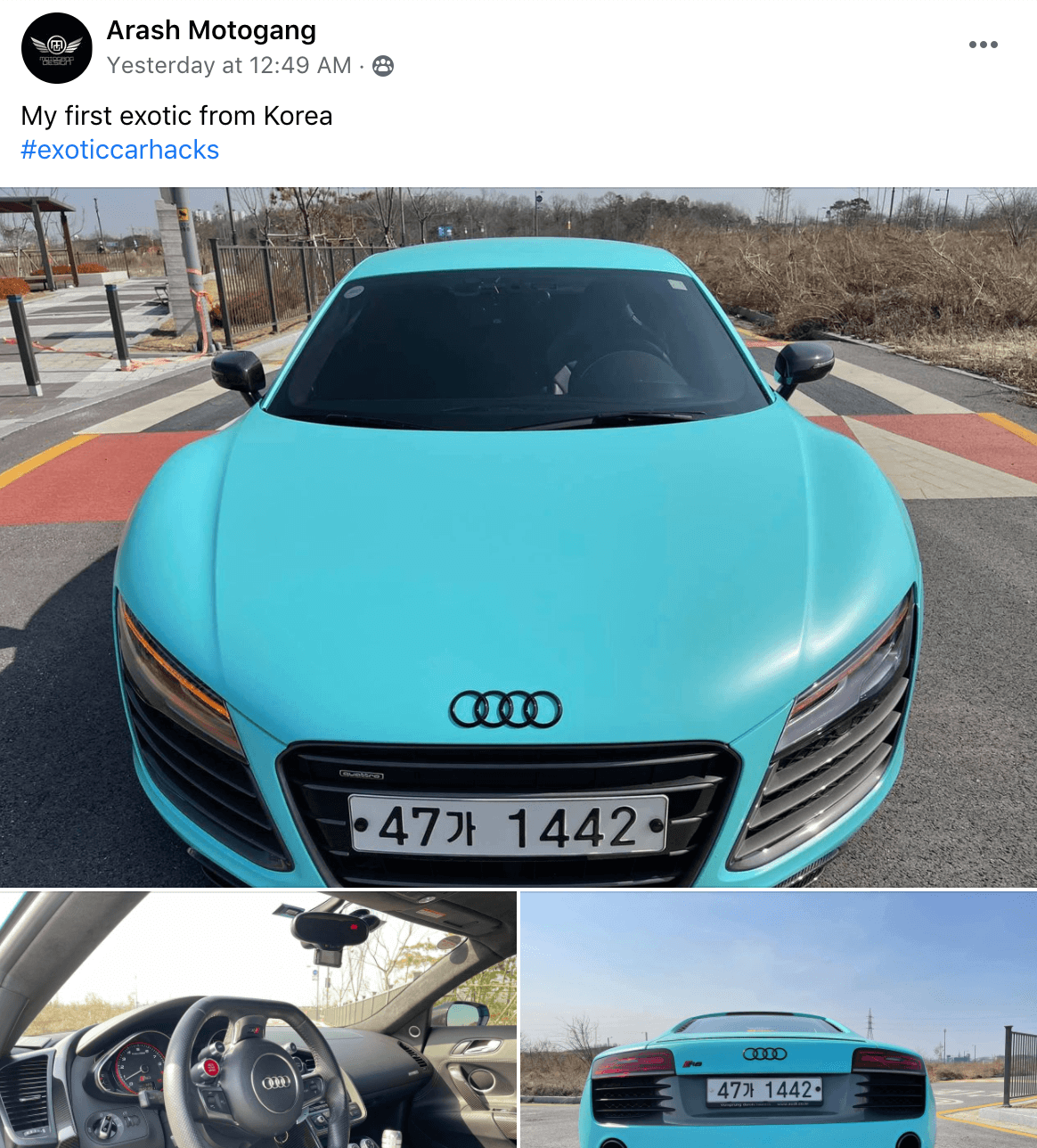
Task: Click the rear license plate in the rear-view photo
Action: 764,1091
